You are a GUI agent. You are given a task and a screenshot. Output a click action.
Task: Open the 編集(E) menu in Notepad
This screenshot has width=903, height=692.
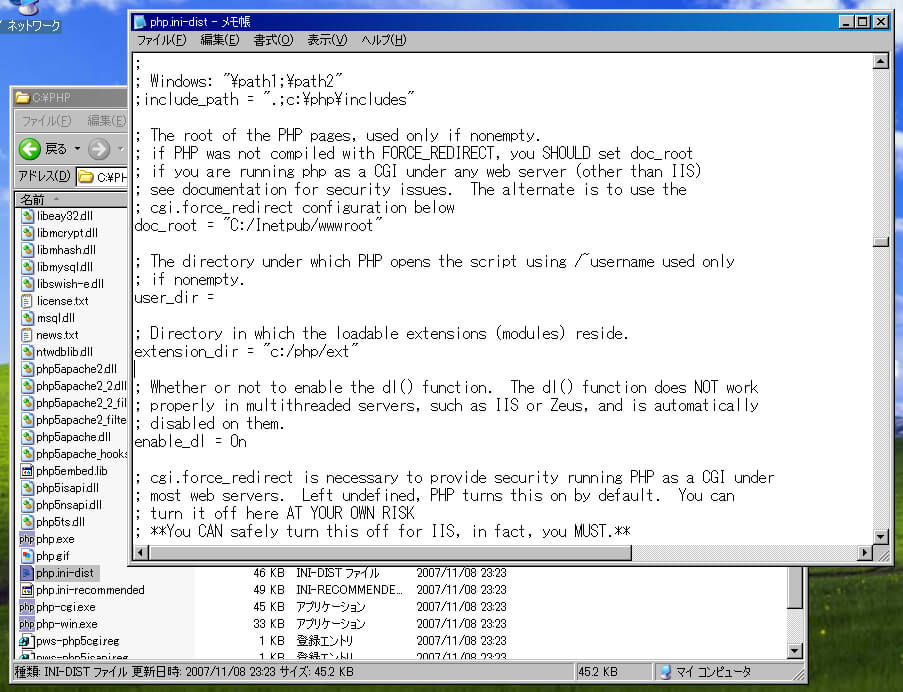pyautogui.click(x=219, y=40)
